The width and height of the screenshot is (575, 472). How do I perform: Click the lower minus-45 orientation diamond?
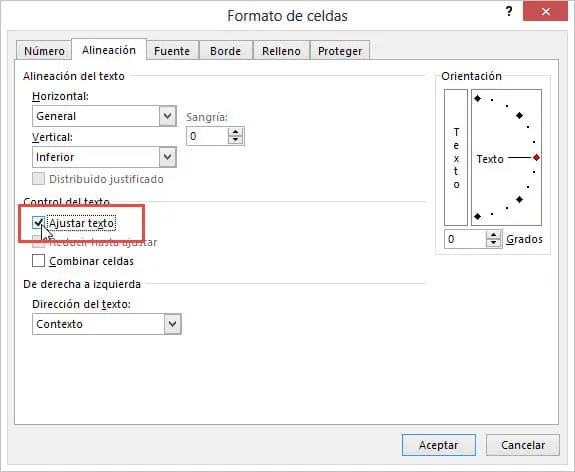(519, 200)
